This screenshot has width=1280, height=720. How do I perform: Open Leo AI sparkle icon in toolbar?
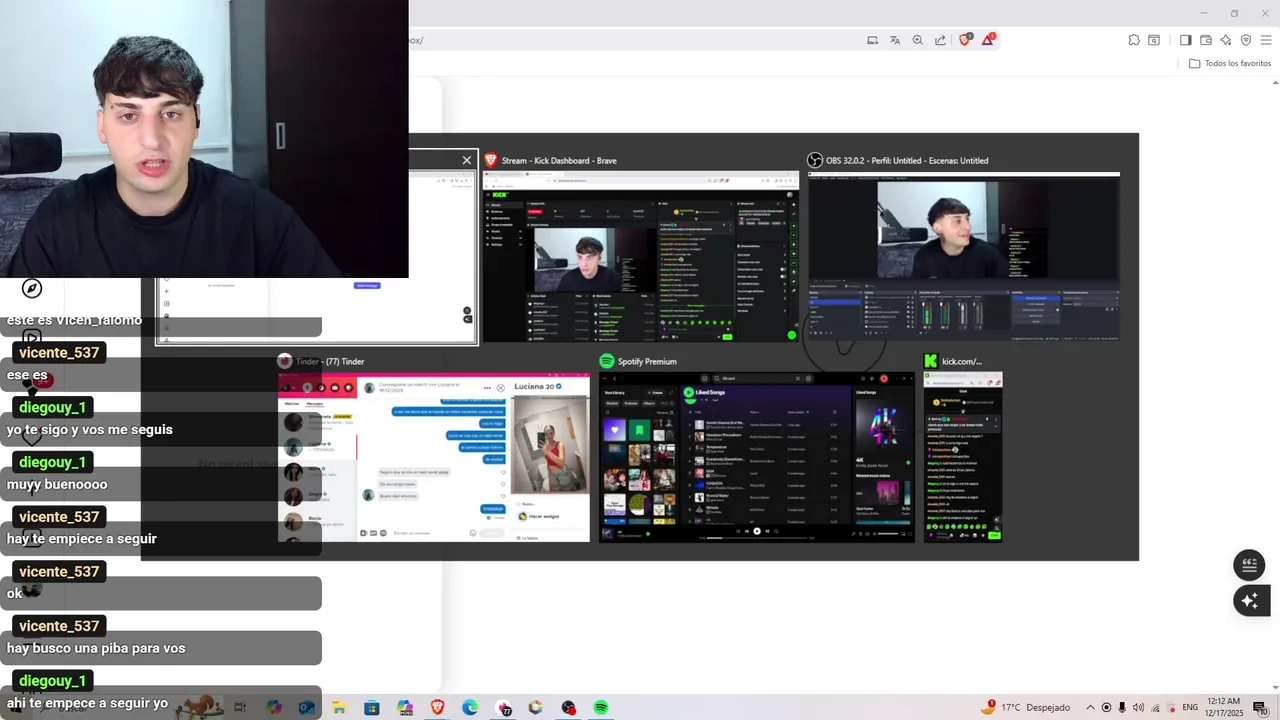(x=1226, y=40)
